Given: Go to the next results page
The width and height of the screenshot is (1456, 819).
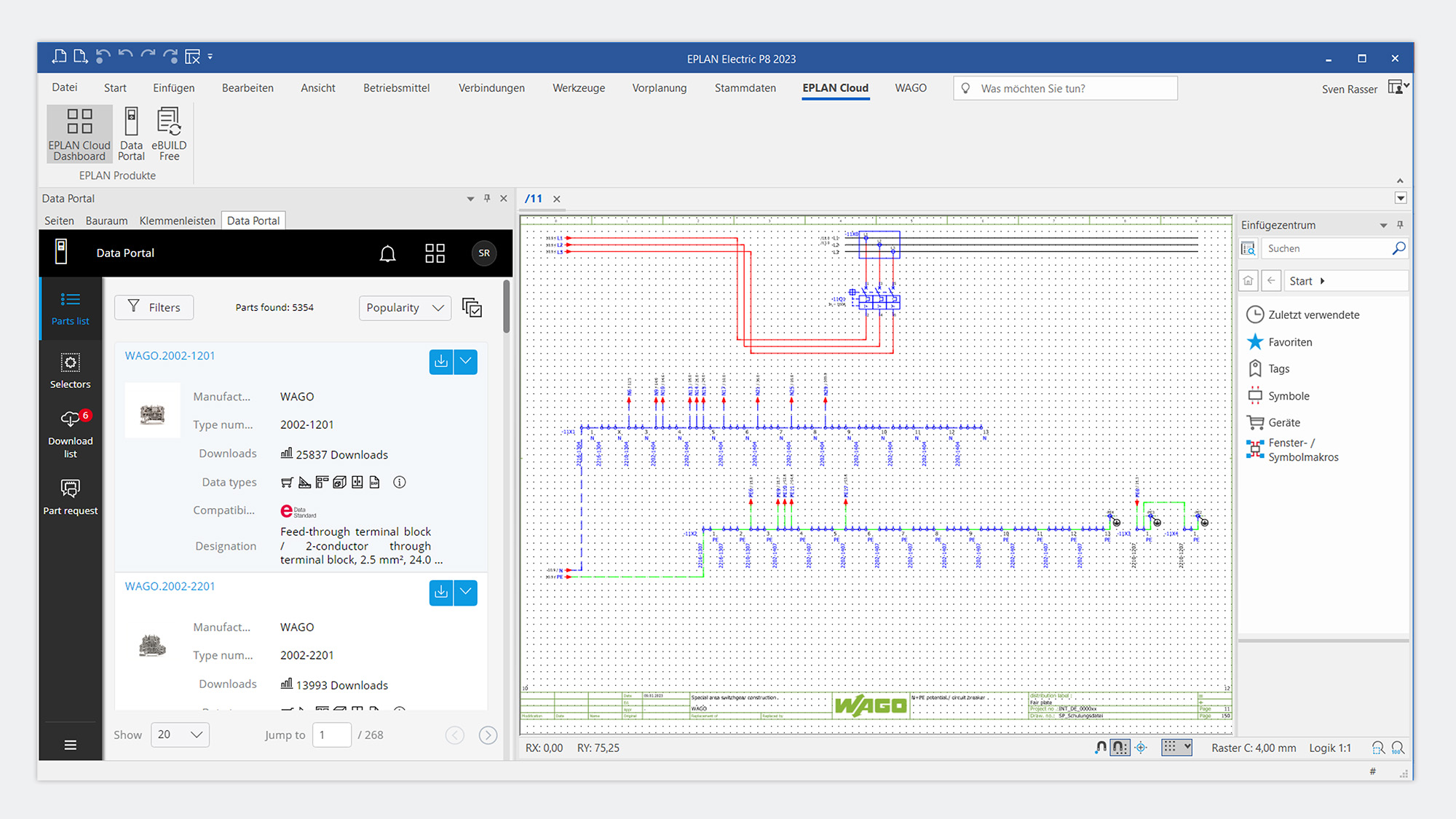Looking at the screenshot, I should tap(488, 735).
